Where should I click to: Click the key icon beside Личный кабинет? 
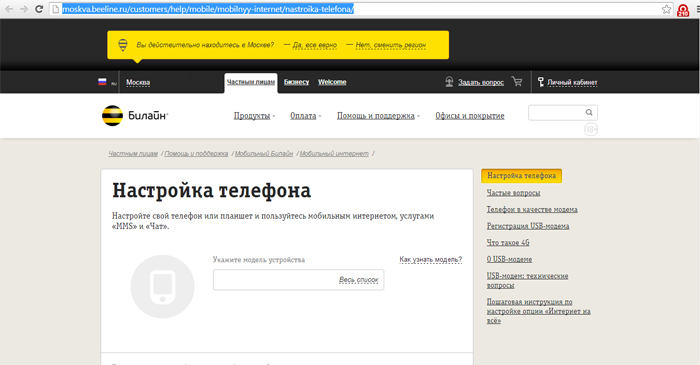(541, 82)
